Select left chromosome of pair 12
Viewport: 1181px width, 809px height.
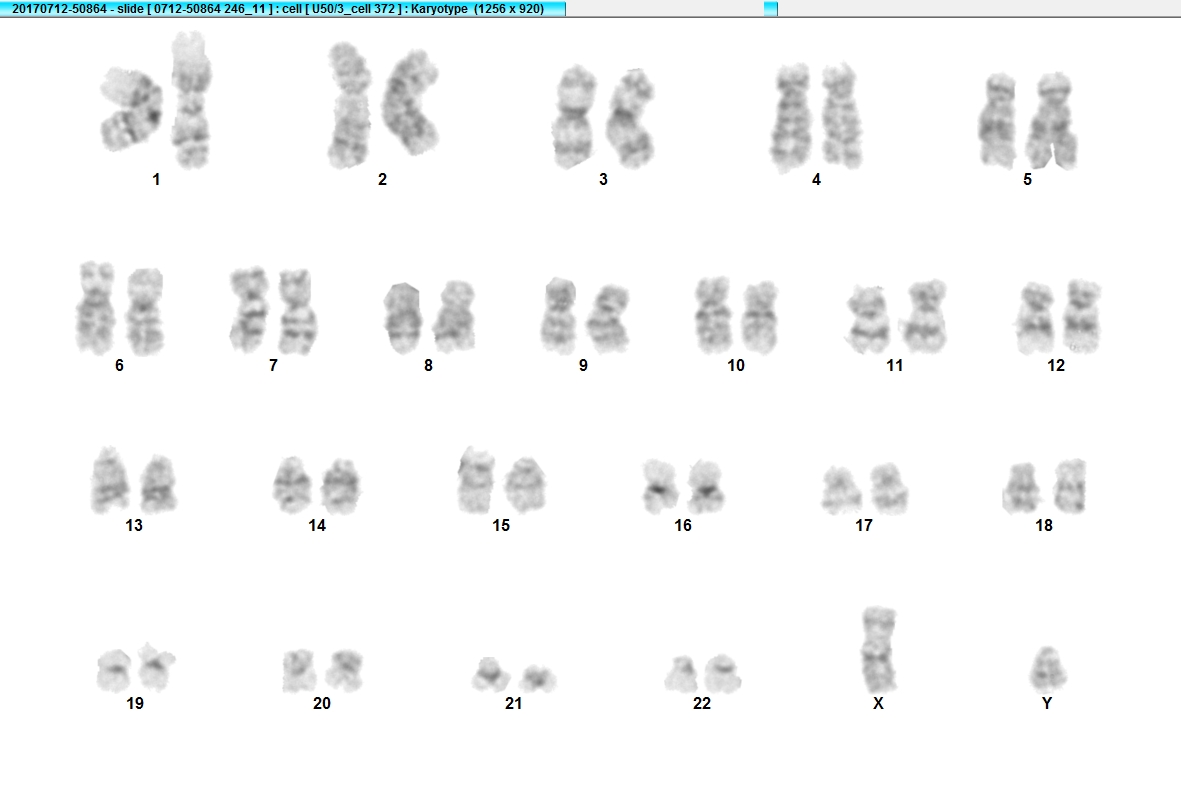coord(1036,319)
